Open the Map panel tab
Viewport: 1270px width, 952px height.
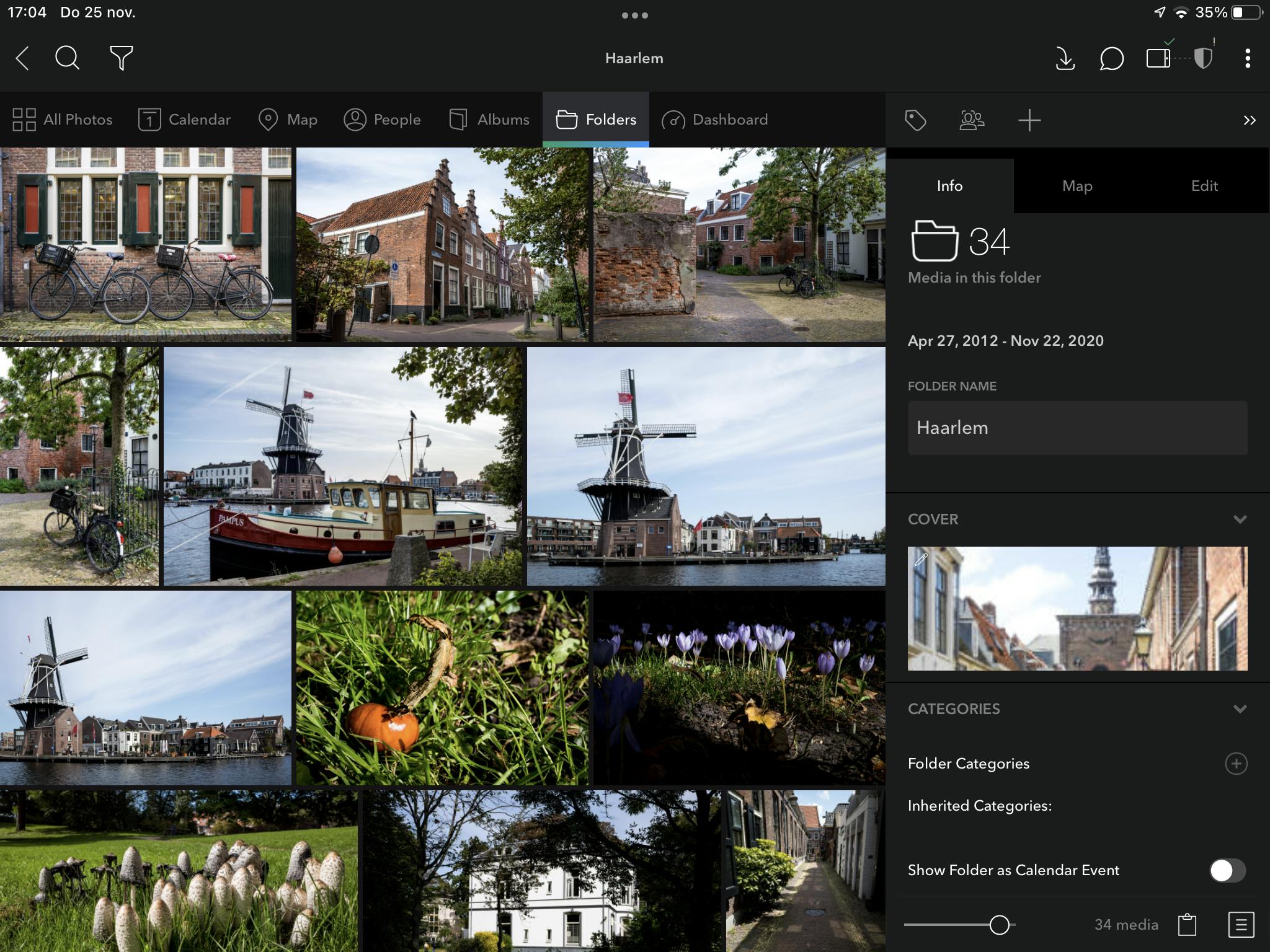click(x=1077, y=186)
